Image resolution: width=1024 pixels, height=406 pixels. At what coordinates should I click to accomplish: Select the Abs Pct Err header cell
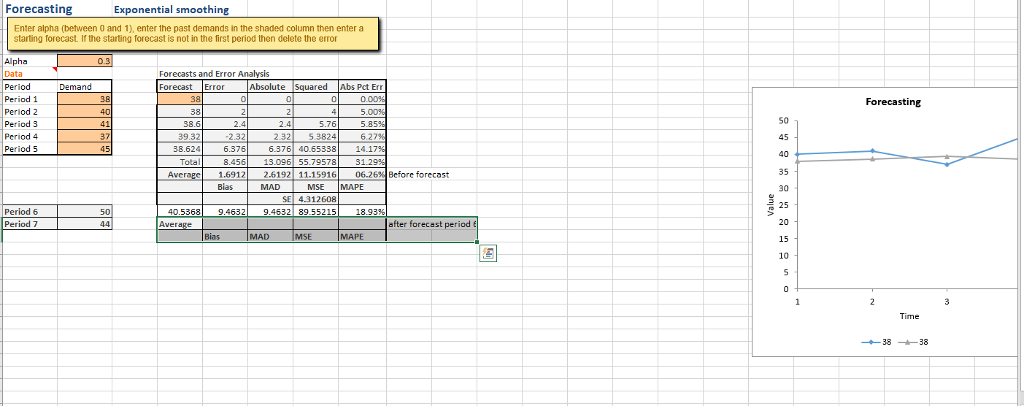pos(362,86)
